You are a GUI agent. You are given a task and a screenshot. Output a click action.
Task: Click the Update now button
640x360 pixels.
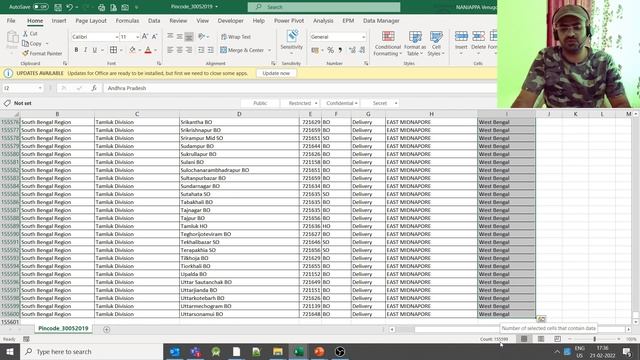(276, 73)
